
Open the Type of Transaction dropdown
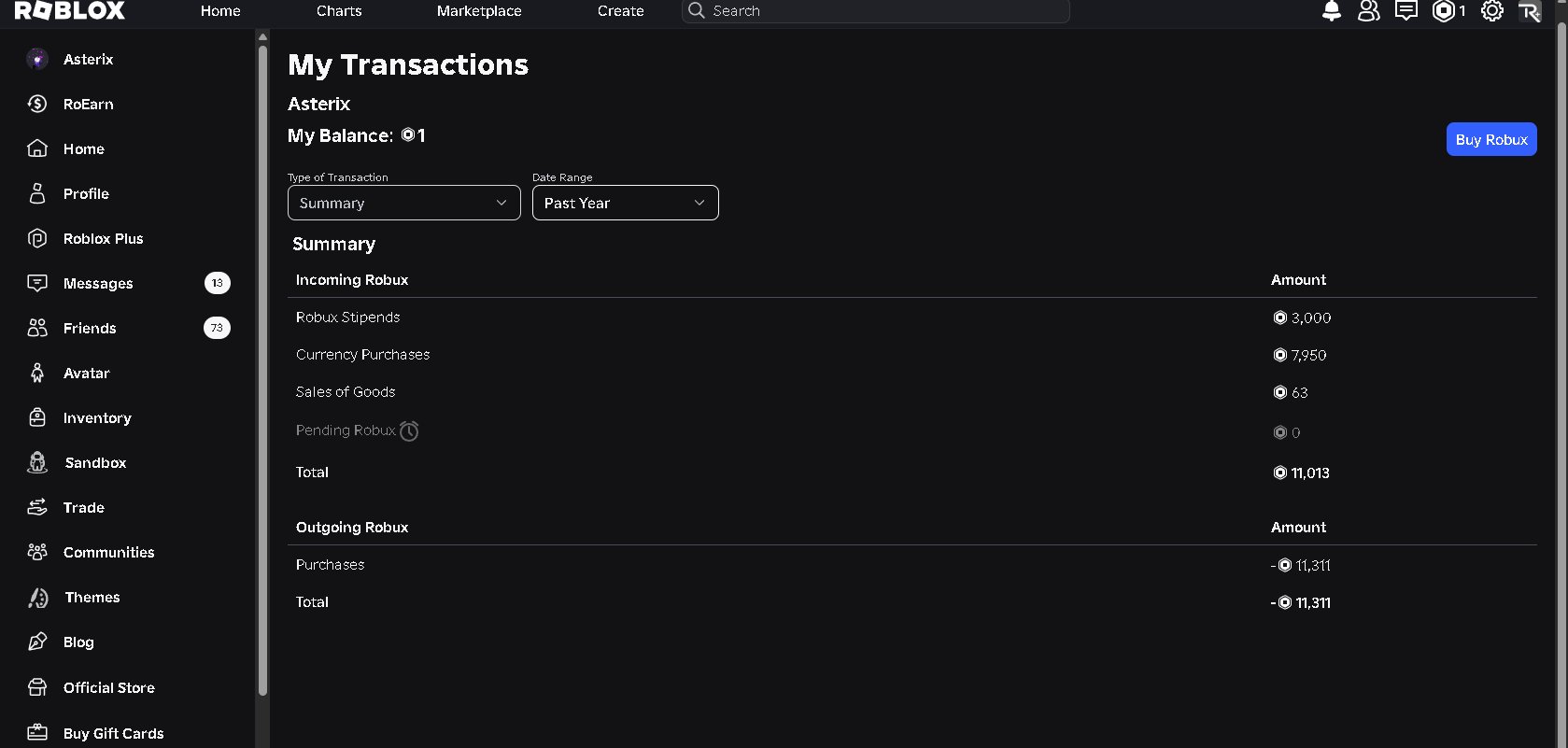point(403,203)
